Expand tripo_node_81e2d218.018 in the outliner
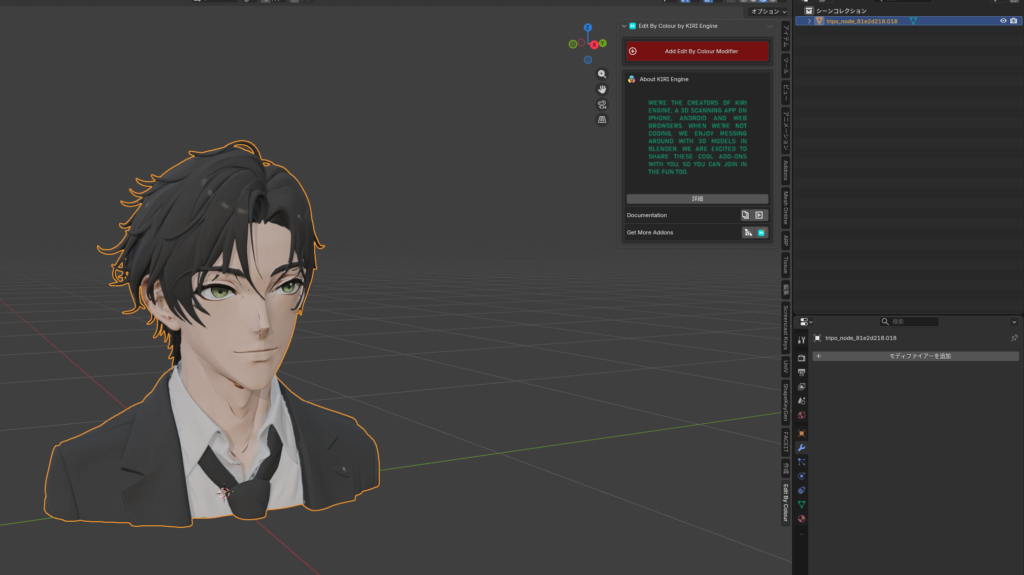This screenshot has height=575, width=1024. click(810, 21)
